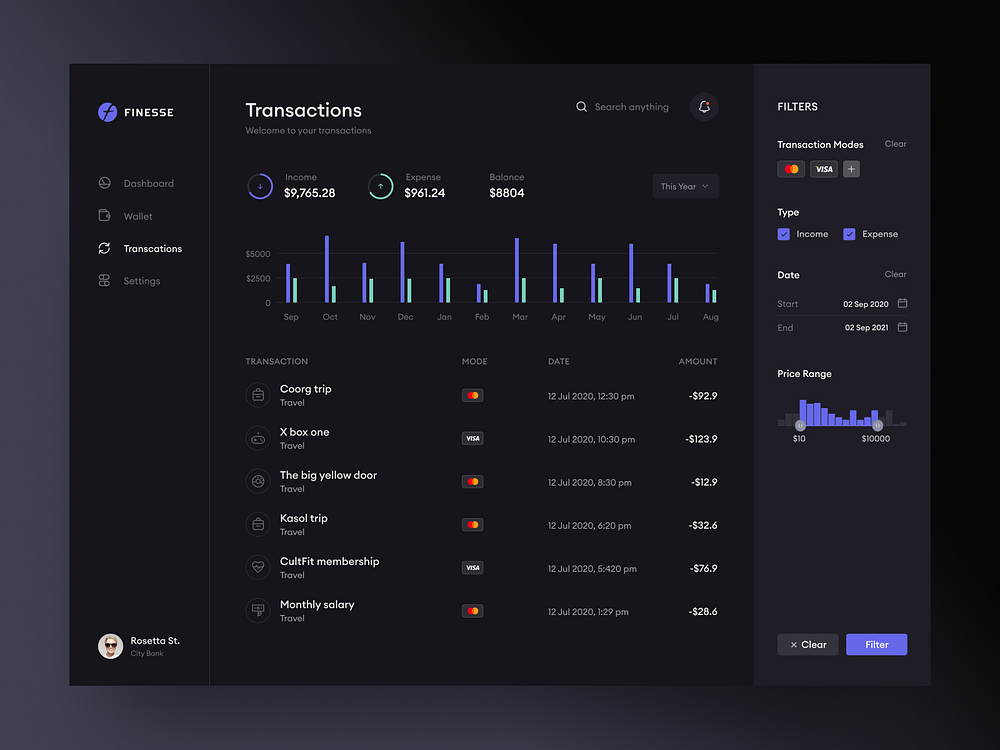Screen dimensions: 1000x750
Task: Open the Wallet section
Action: click(x=104, y=215)
